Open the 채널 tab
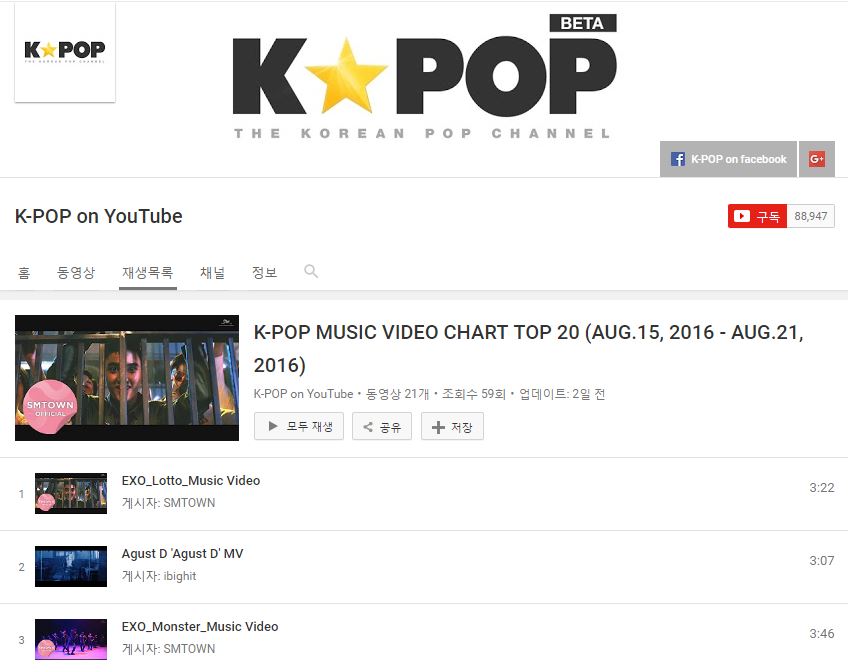 point(213,272)
